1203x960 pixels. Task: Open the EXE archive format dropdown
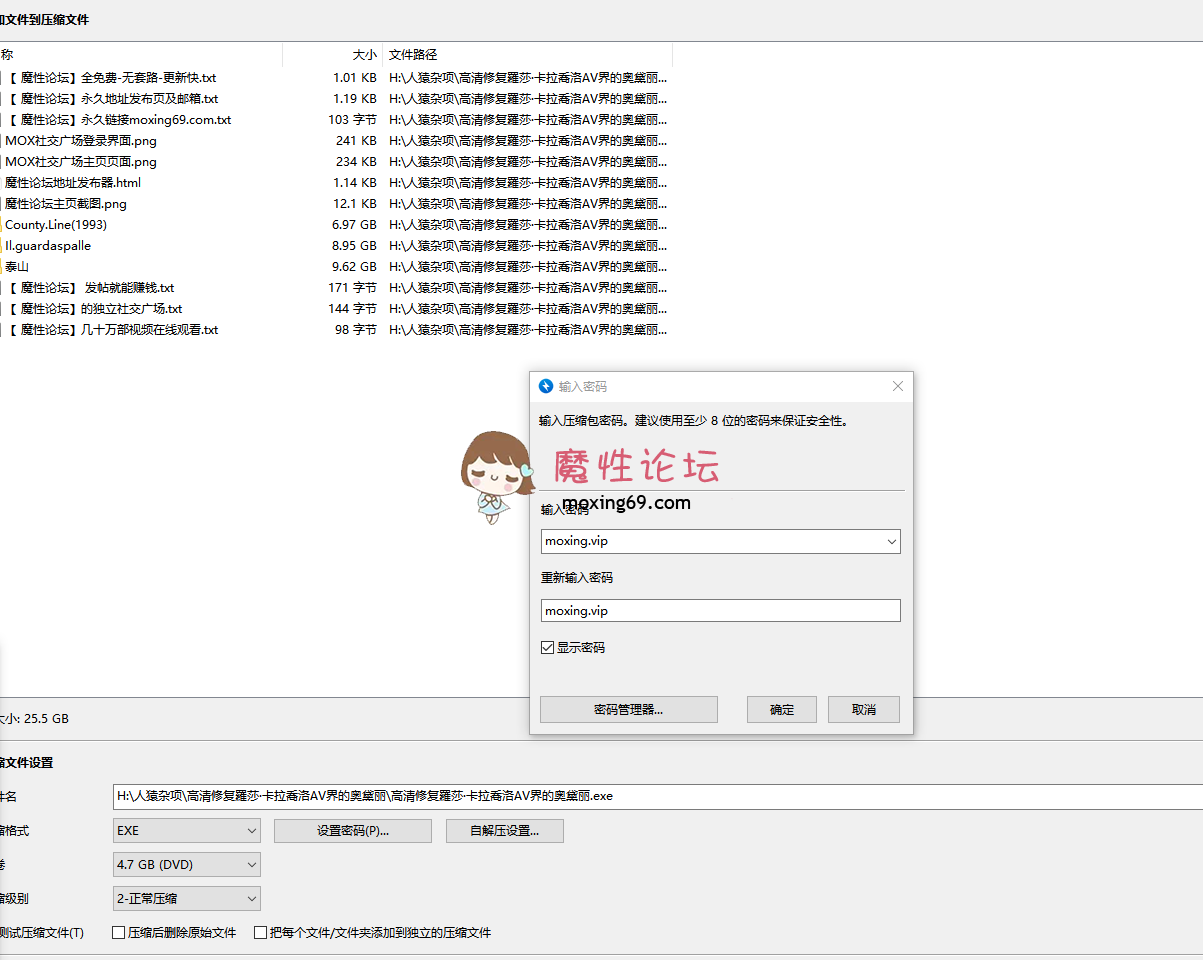point(186,831)
